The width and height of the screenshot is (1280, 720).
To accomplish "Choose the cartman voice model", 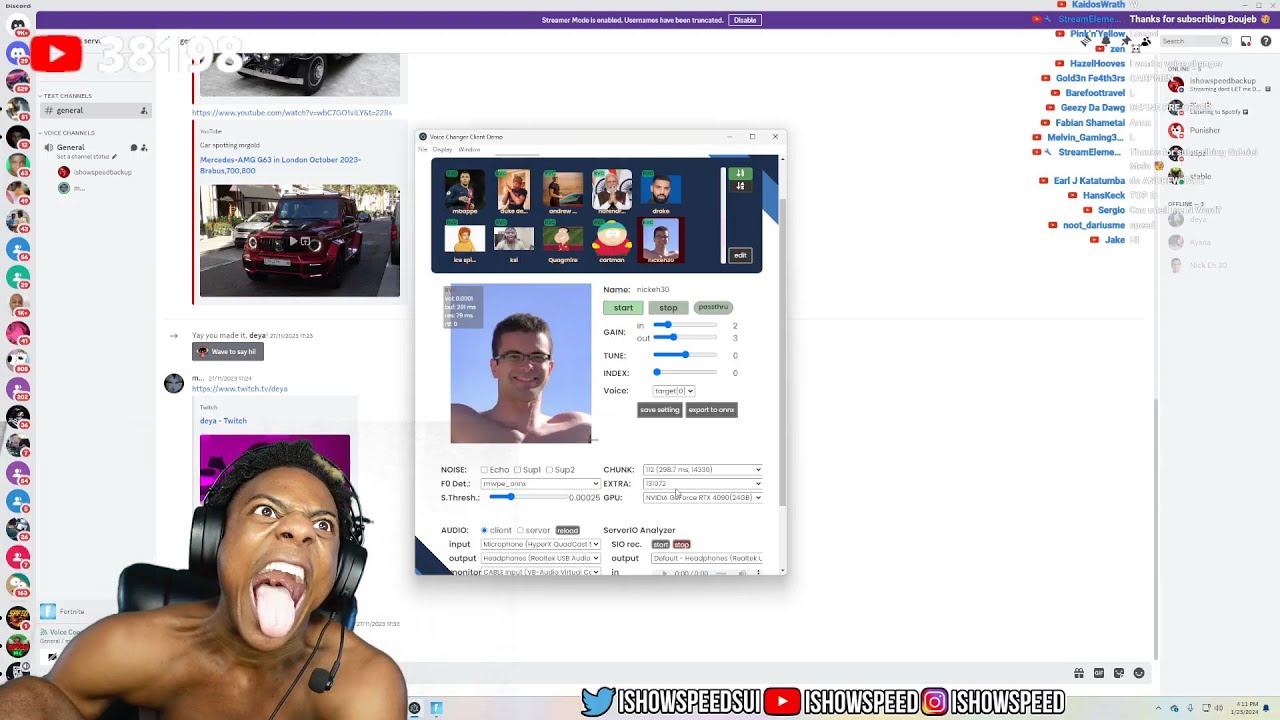I will [x=612, y=241].
